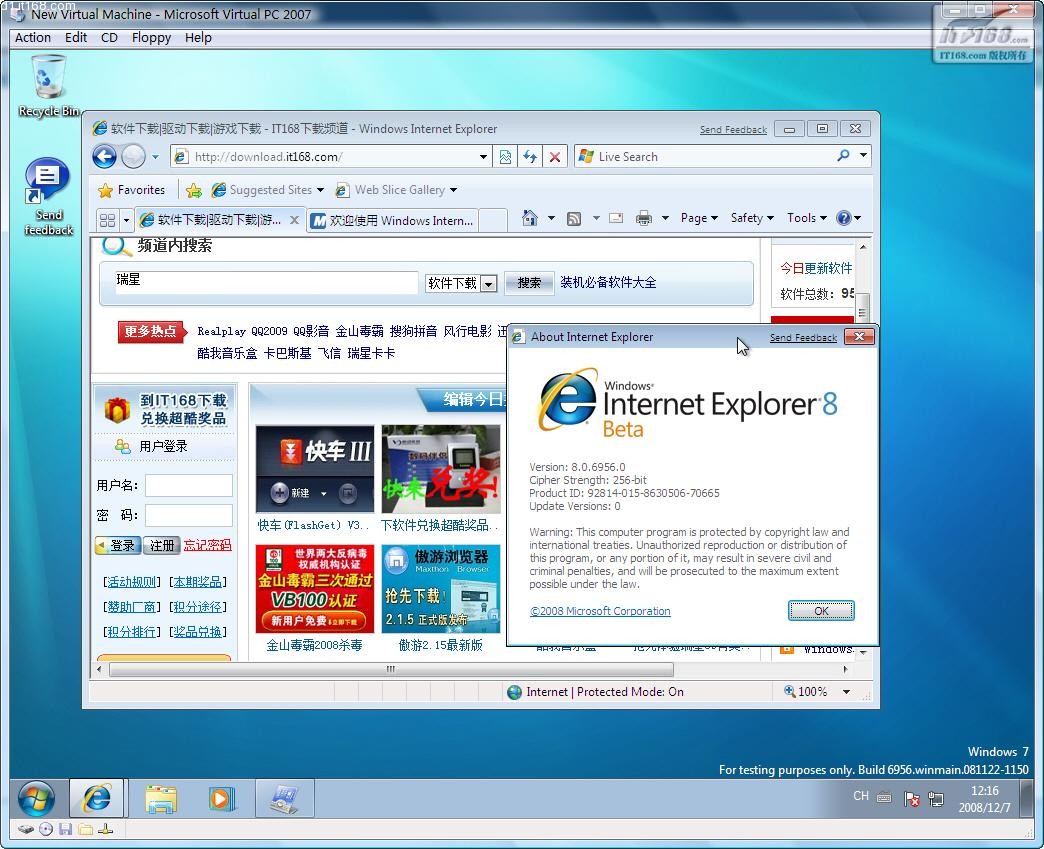Viewport: 1044px width, 849px height.
Task: Click the taskbar clock showing 12:16
Action: pyautogui.click(x=985, y=798)
